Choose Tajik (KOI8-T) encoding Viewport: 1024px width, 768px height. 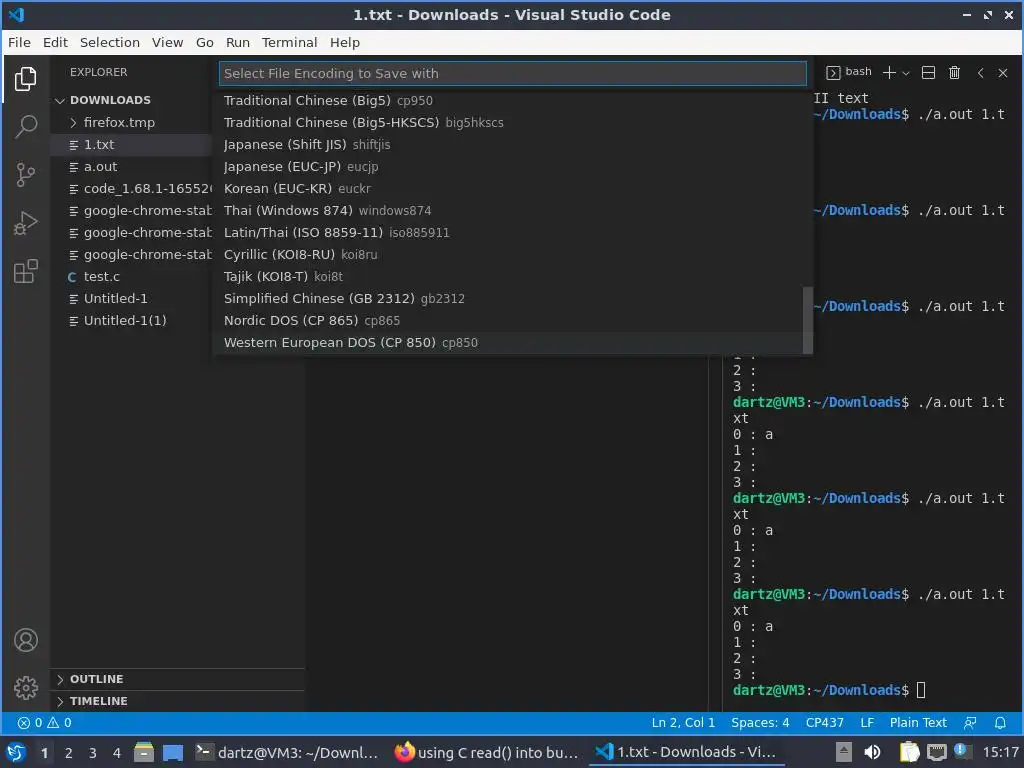point(508,277)
